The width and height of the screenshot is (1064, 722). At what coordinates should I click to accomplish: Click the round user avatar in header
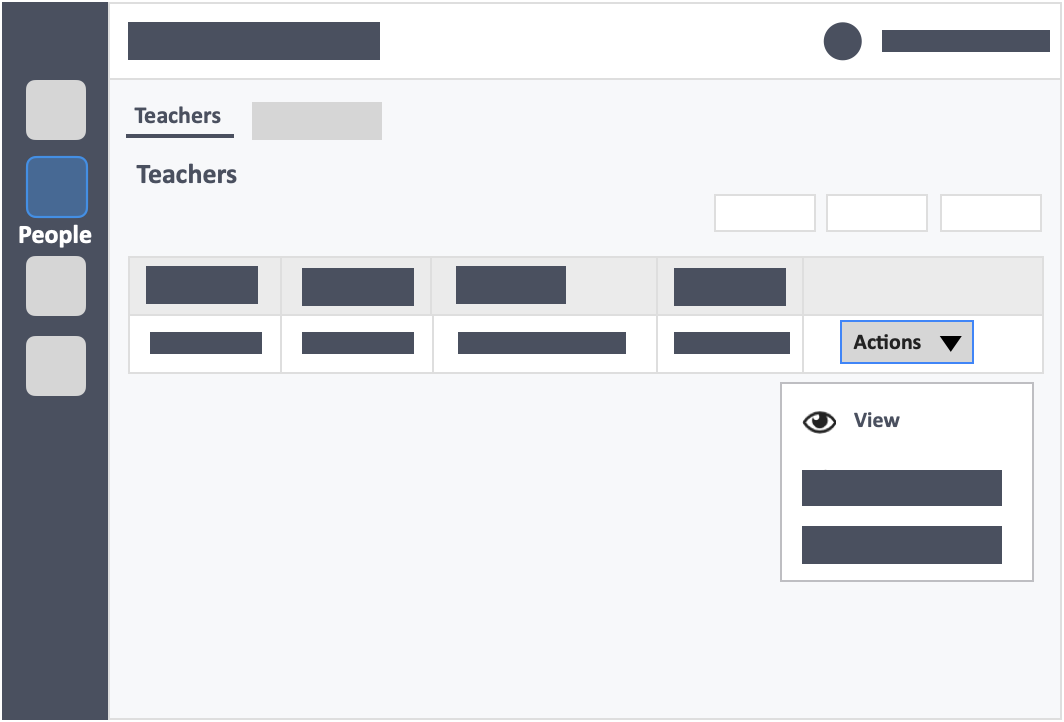click(x=843, y=41)
